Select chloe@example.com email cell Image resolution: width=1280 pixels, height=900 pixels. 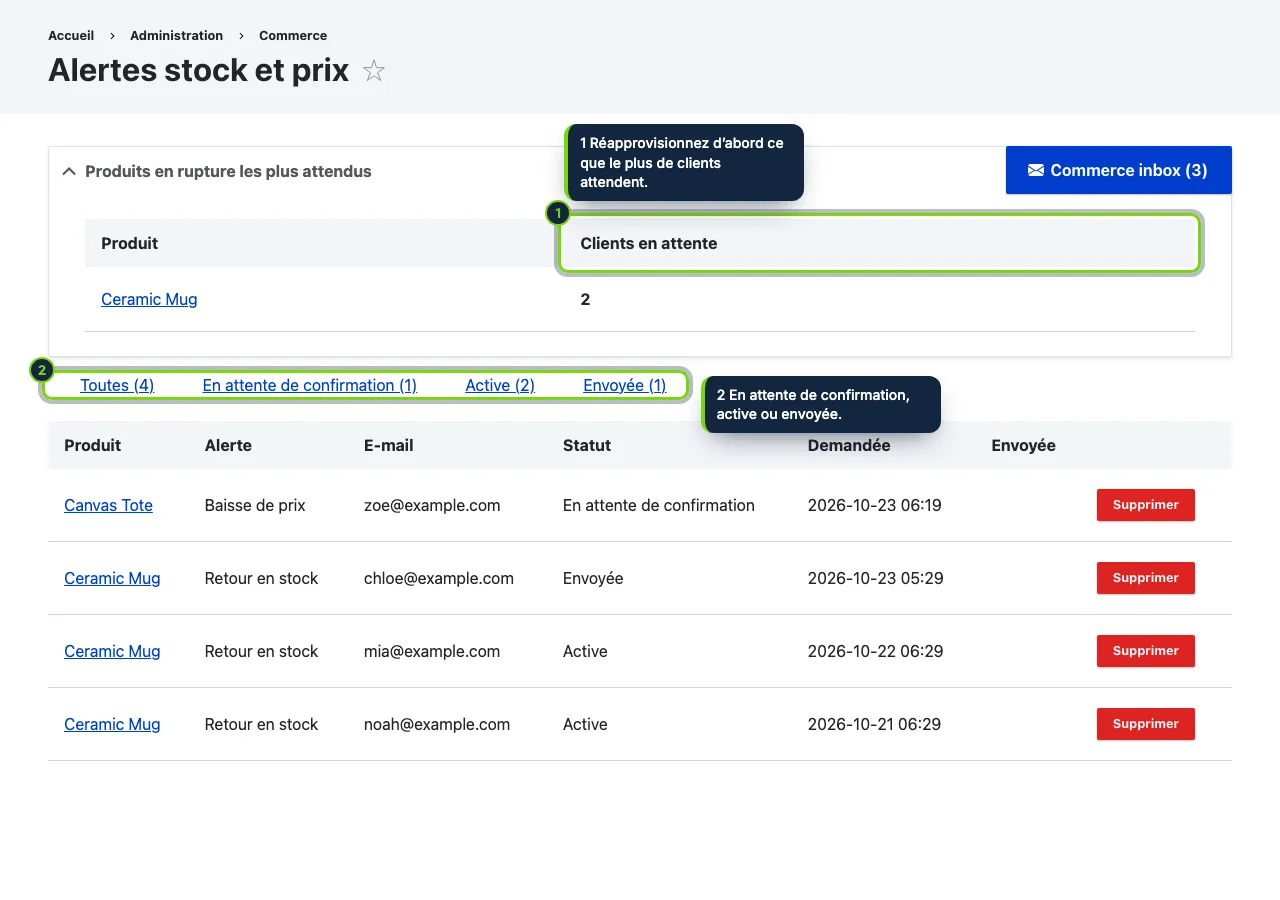coord(439,578)
